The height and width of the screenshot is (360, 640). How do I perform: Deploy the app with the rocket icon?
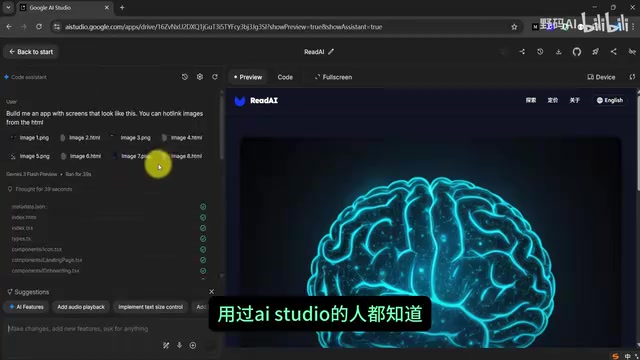coord(596,52)
